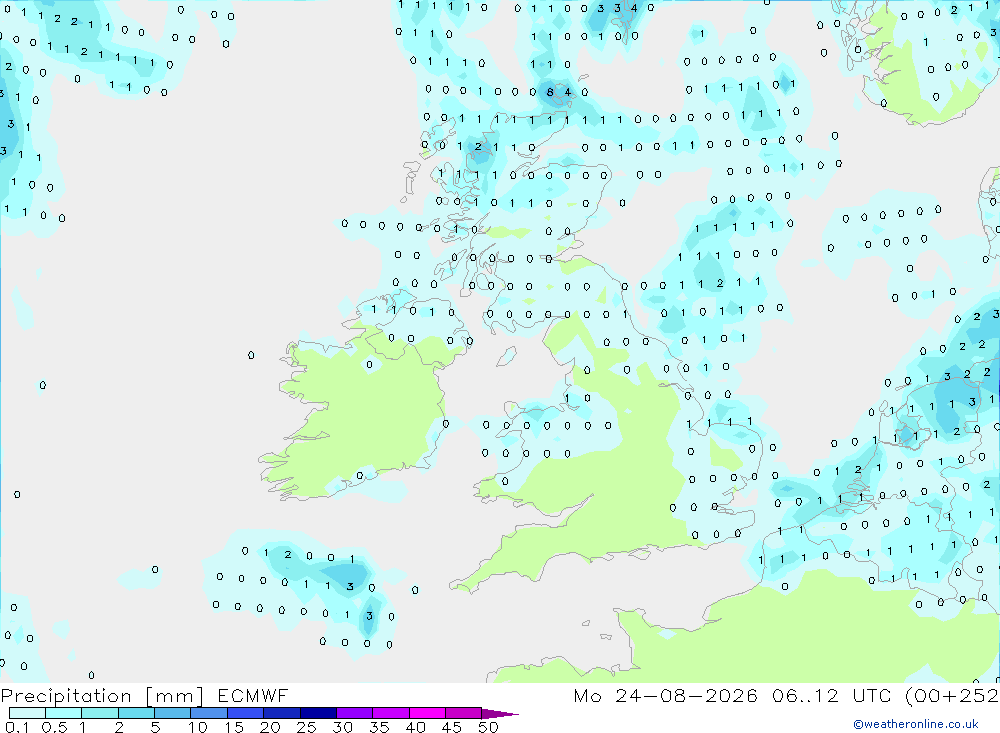Click the '(00+252' forecast offset text
This screenshot has height=733, width=1000.
tap(952, 695)
